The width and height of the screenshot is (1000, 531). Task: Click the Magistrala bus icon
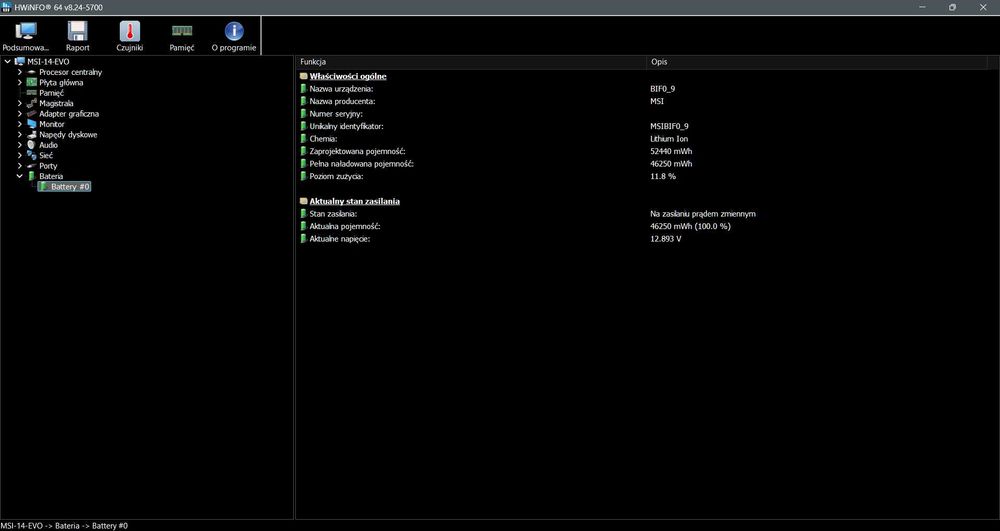point(32,103)
